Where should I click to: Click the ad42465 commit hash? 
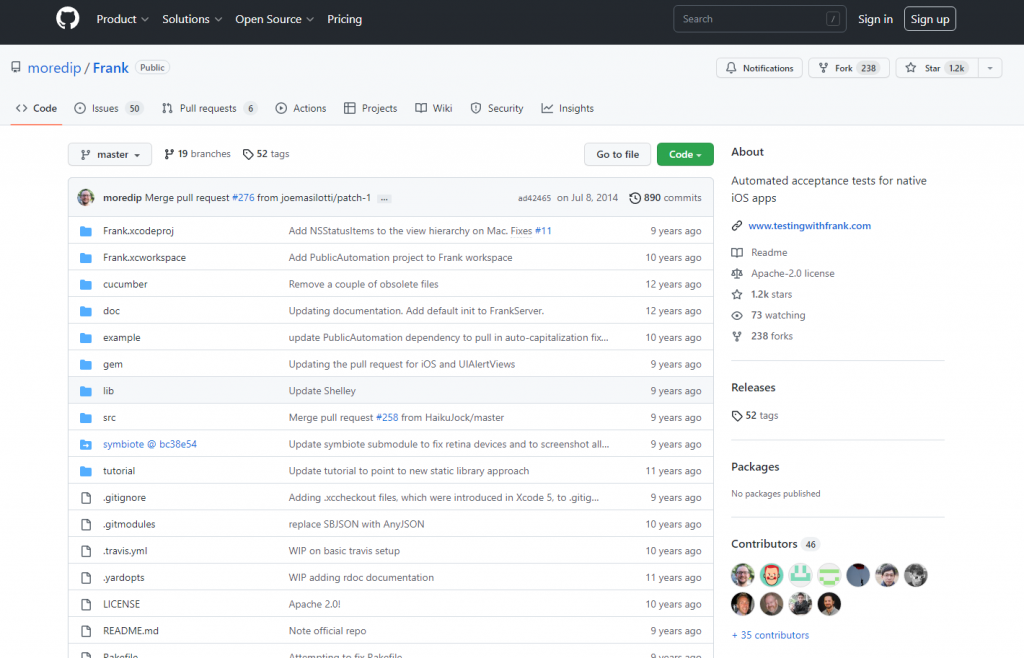(x=534, y=198)
